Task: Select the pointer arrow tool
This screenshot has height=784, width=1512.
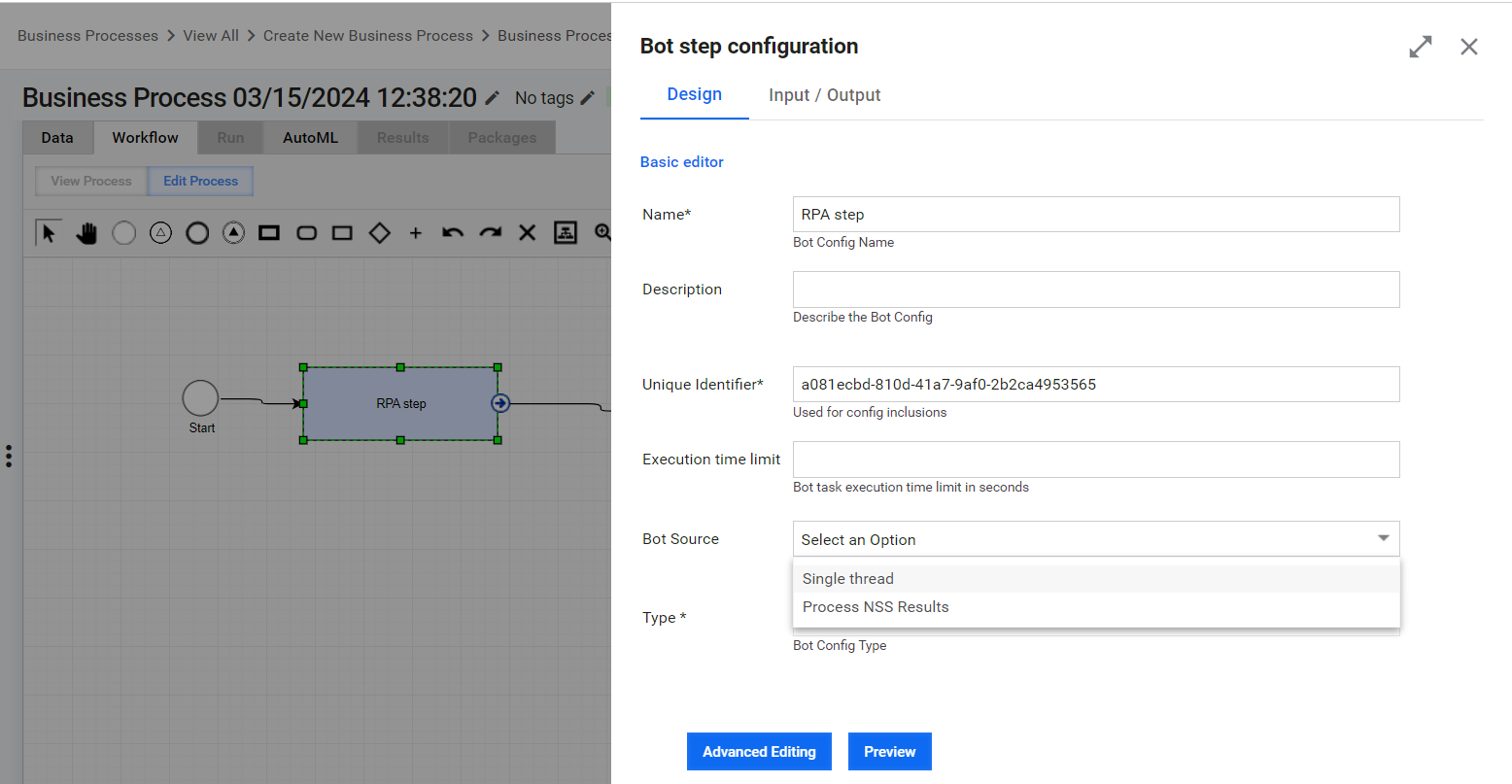Action: (48, 233)
